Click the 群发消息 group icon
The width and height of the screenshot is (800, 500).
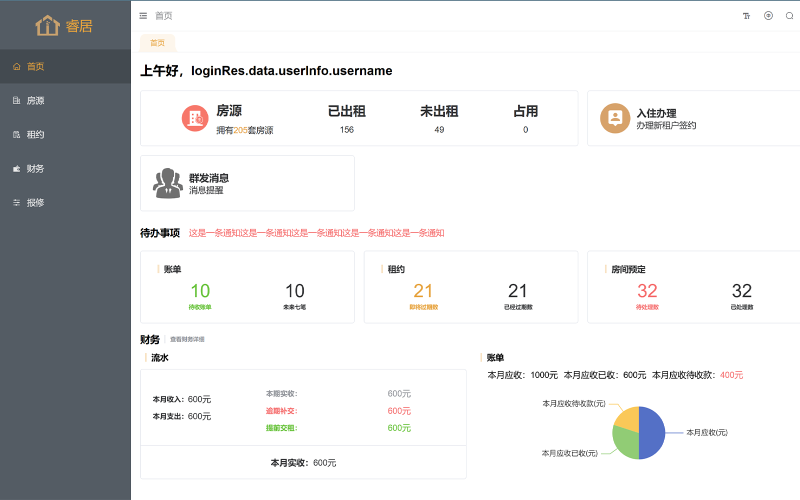[x=167, y=183]
